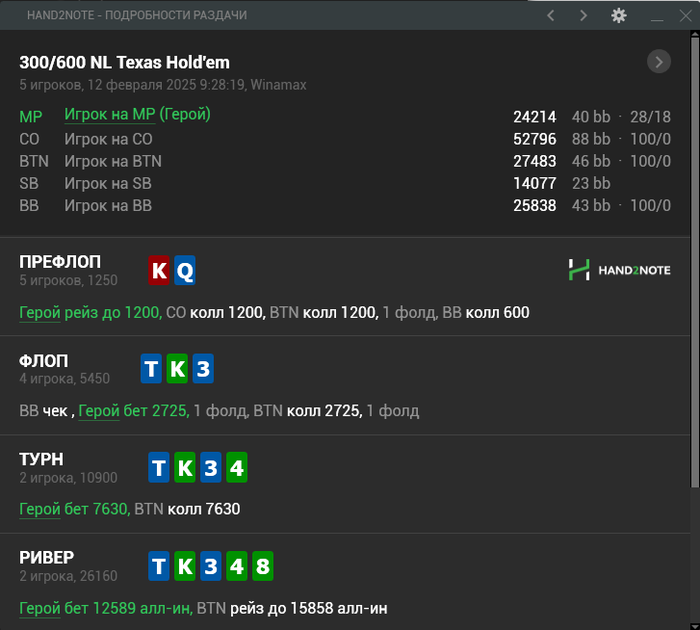
Task: Go to previous hand with left arrow
Action: (551, 16)
